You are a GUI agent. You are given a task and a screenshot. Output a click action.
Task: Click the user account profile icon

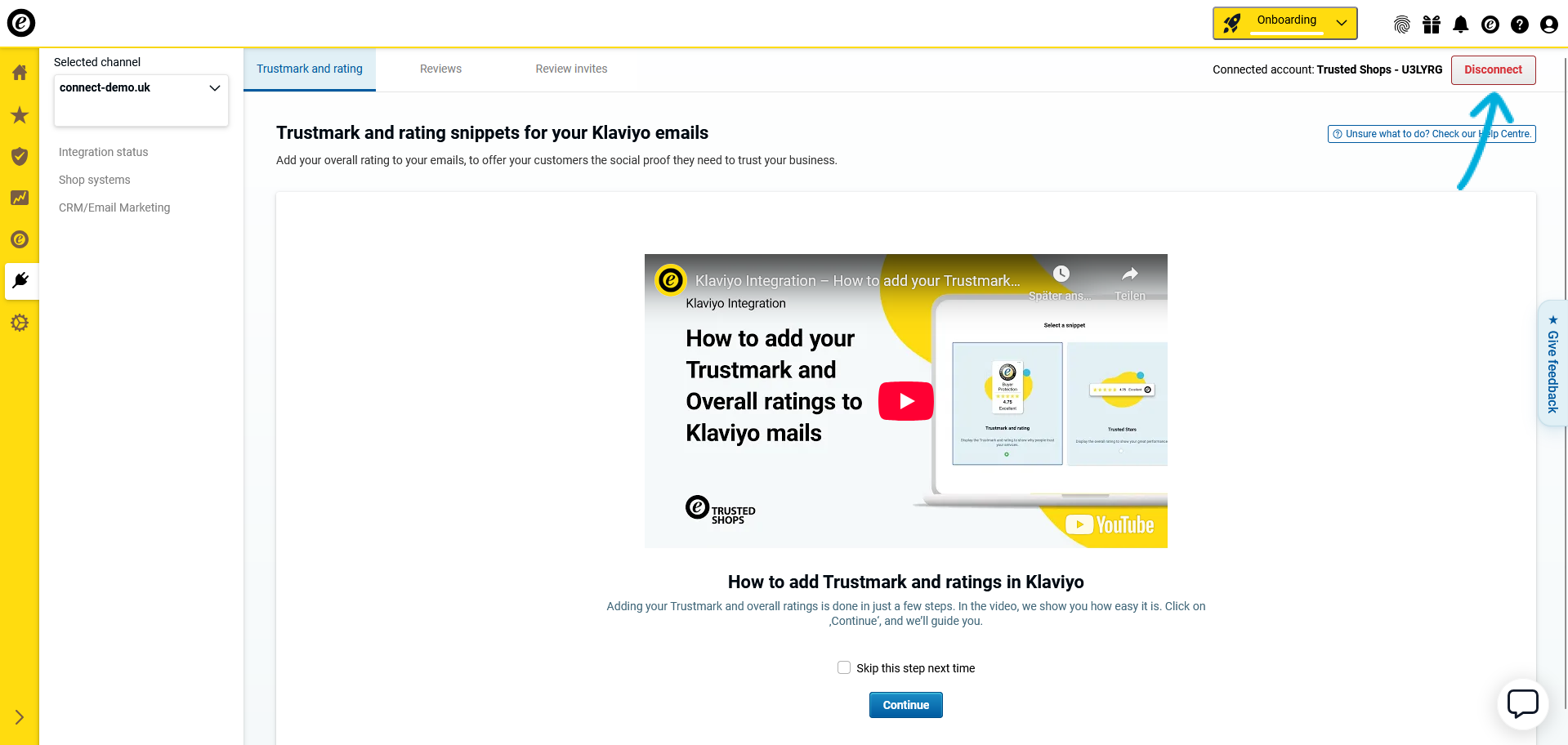1548,25
